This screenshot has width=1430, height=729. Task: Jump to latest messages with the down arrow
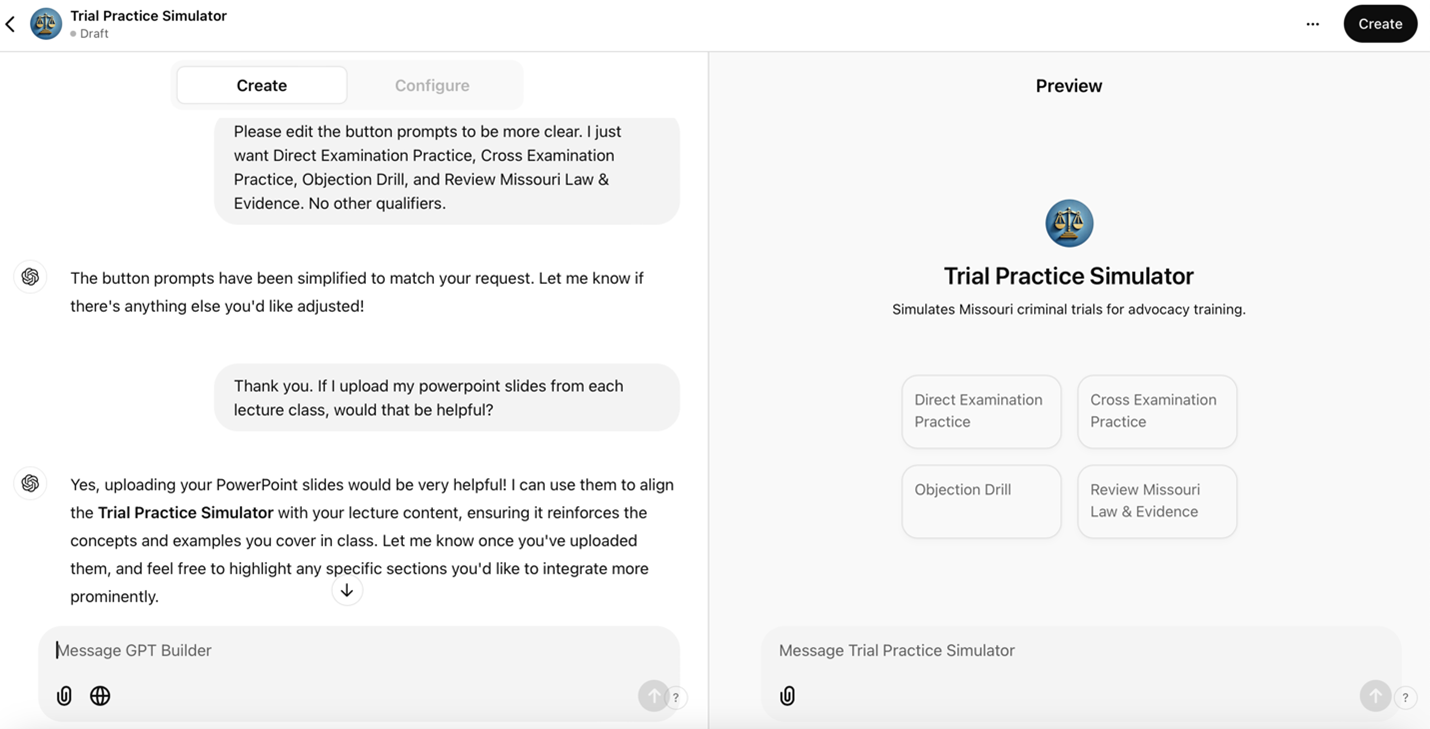tap(347, 590)
